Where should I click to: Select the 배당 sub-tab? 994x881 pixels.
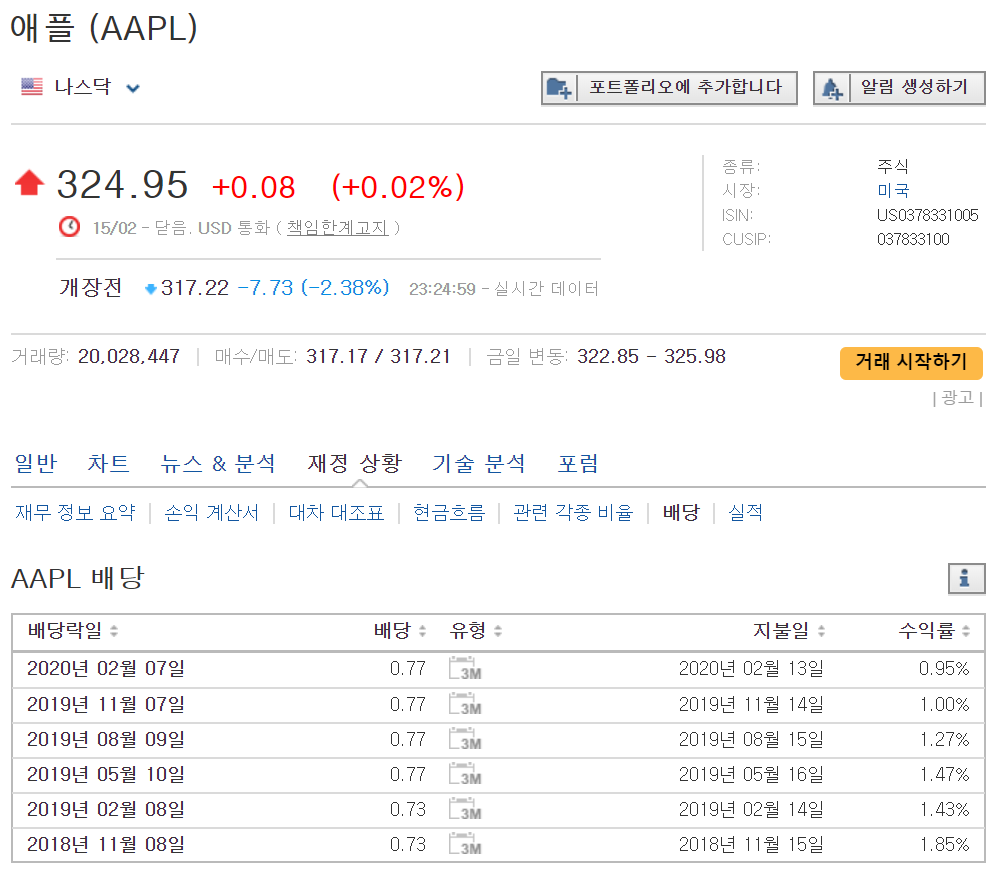pyautogui.click(x=681, y=512)
